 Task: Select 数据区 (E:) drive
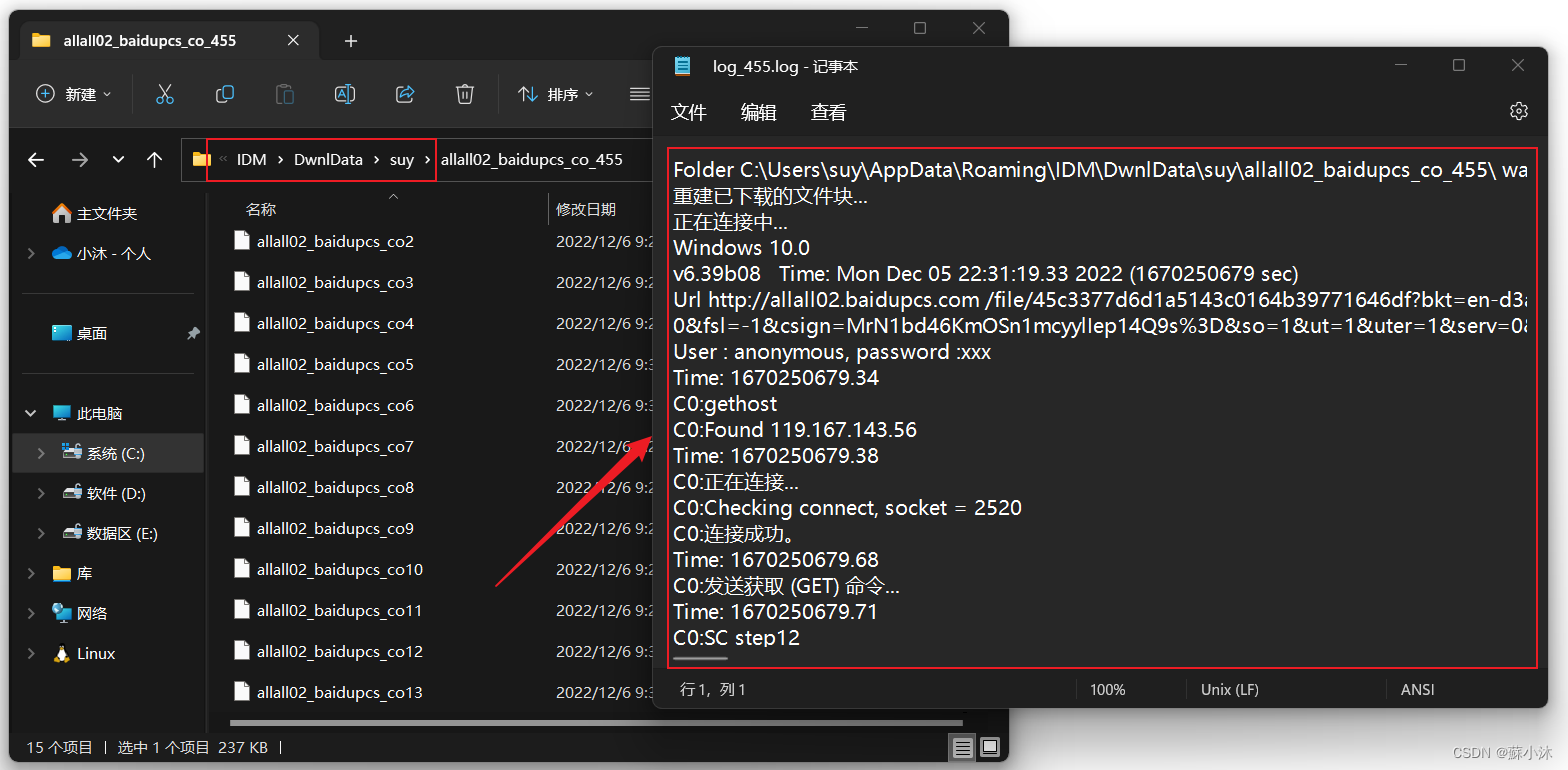(x=122, y=533)
